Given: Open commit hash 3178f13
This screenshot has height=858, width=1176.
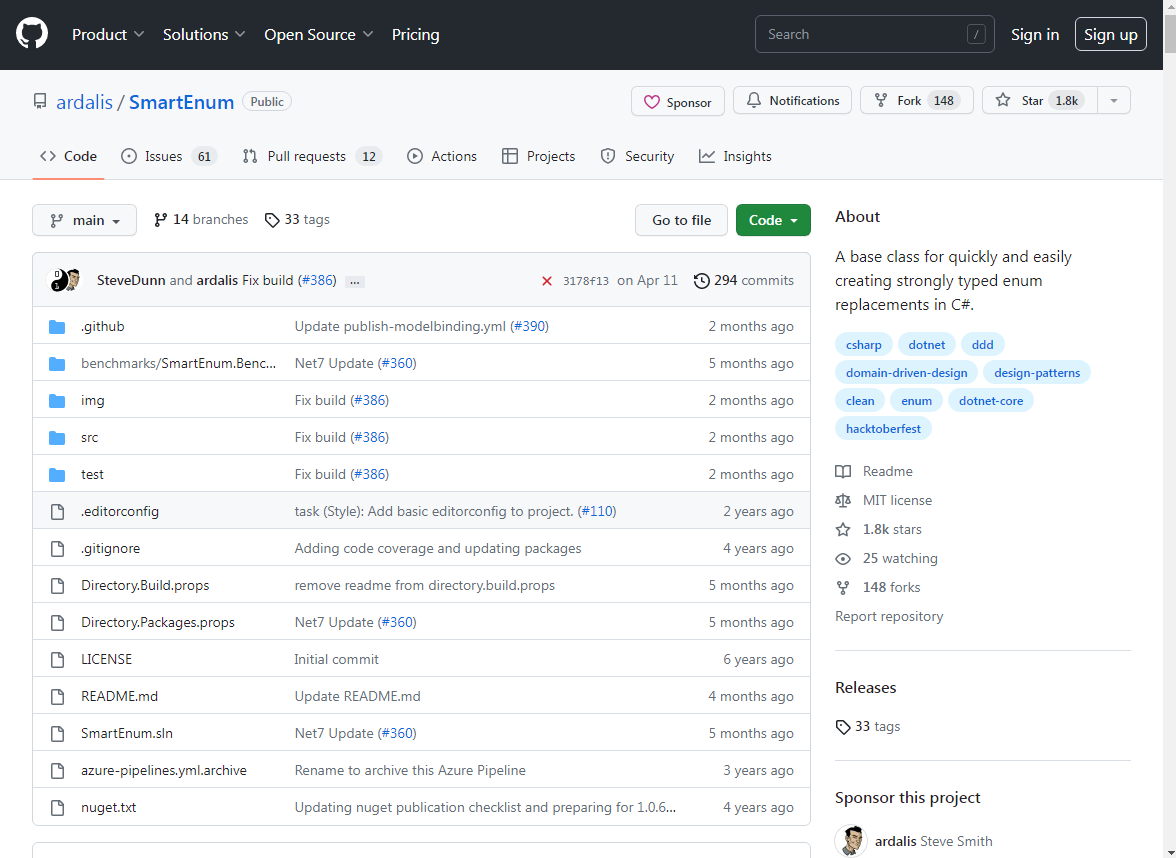Looking at the screenshot, I should click(x=586, y=281).
